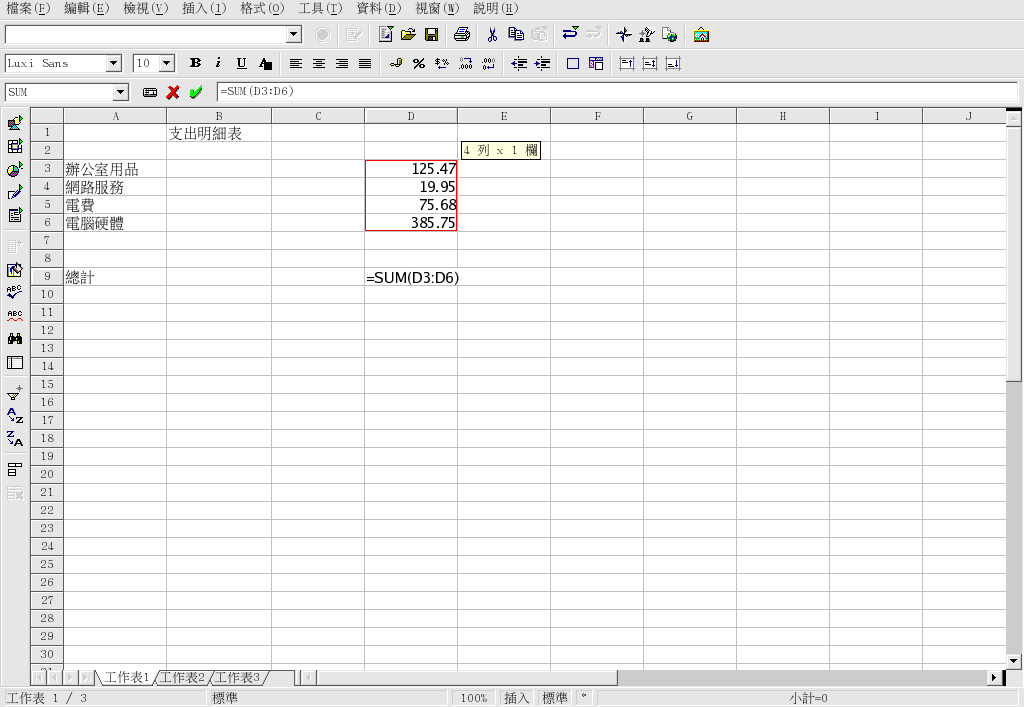
Task: Expand the SUM name box dropdown
Action: pos(121,92)
